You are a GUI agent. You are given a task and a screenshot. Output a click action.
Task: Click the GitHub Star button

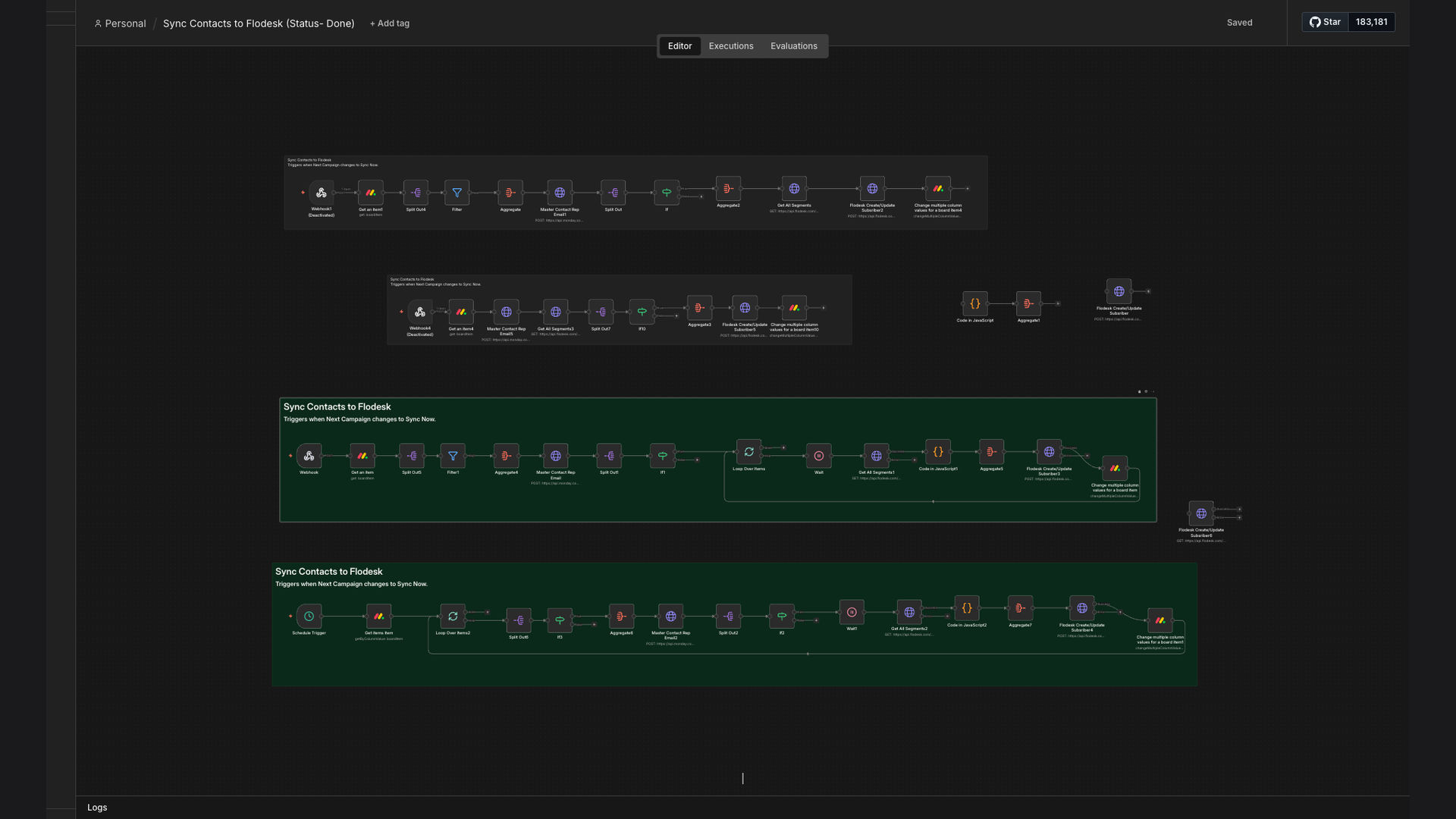click(1326, 22)
